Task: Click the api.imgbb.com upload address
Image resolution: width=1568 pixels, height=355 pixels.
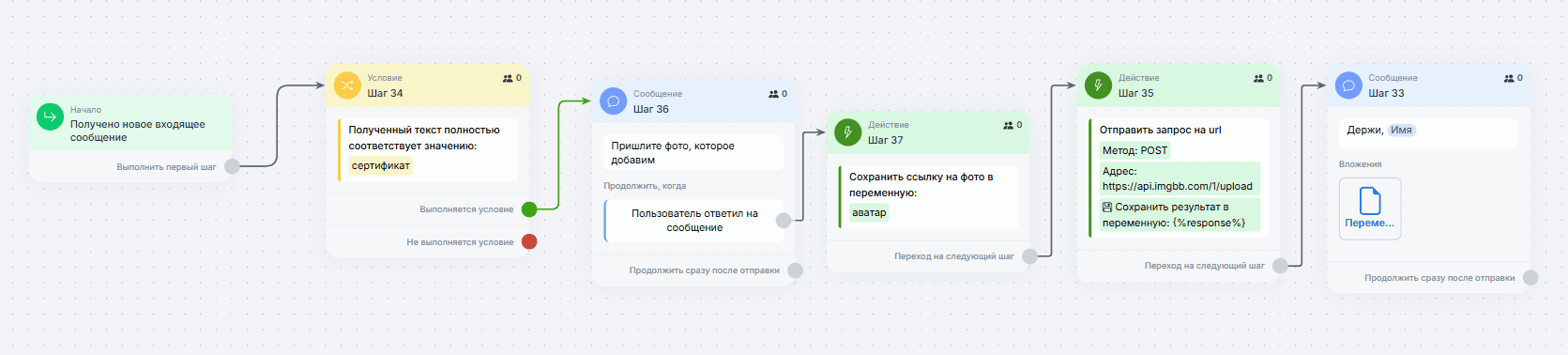Action: [x=1178, y=186]
